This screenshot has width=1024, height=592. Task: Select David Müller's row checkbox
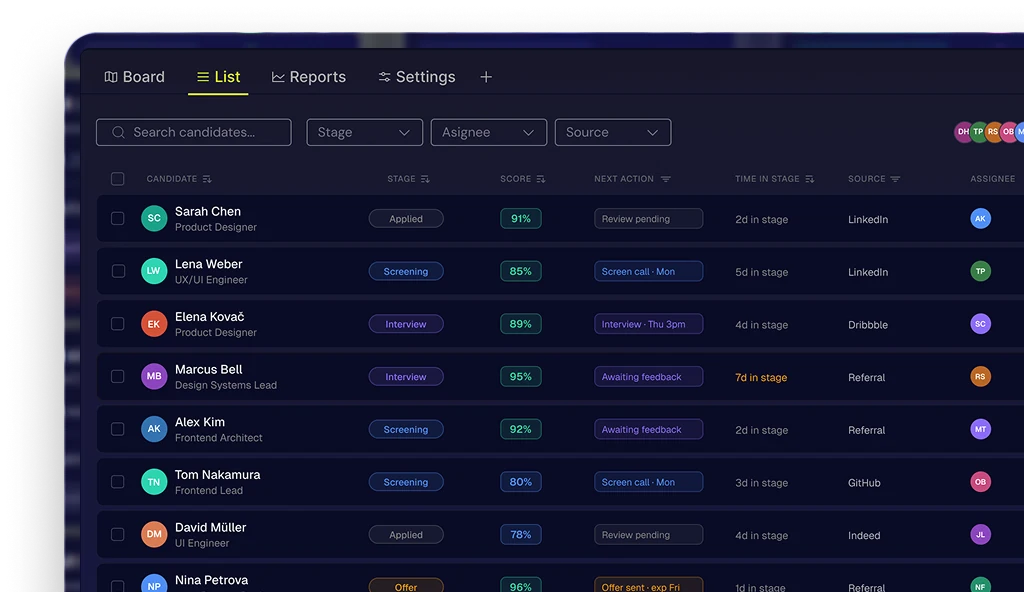(118, 534)
